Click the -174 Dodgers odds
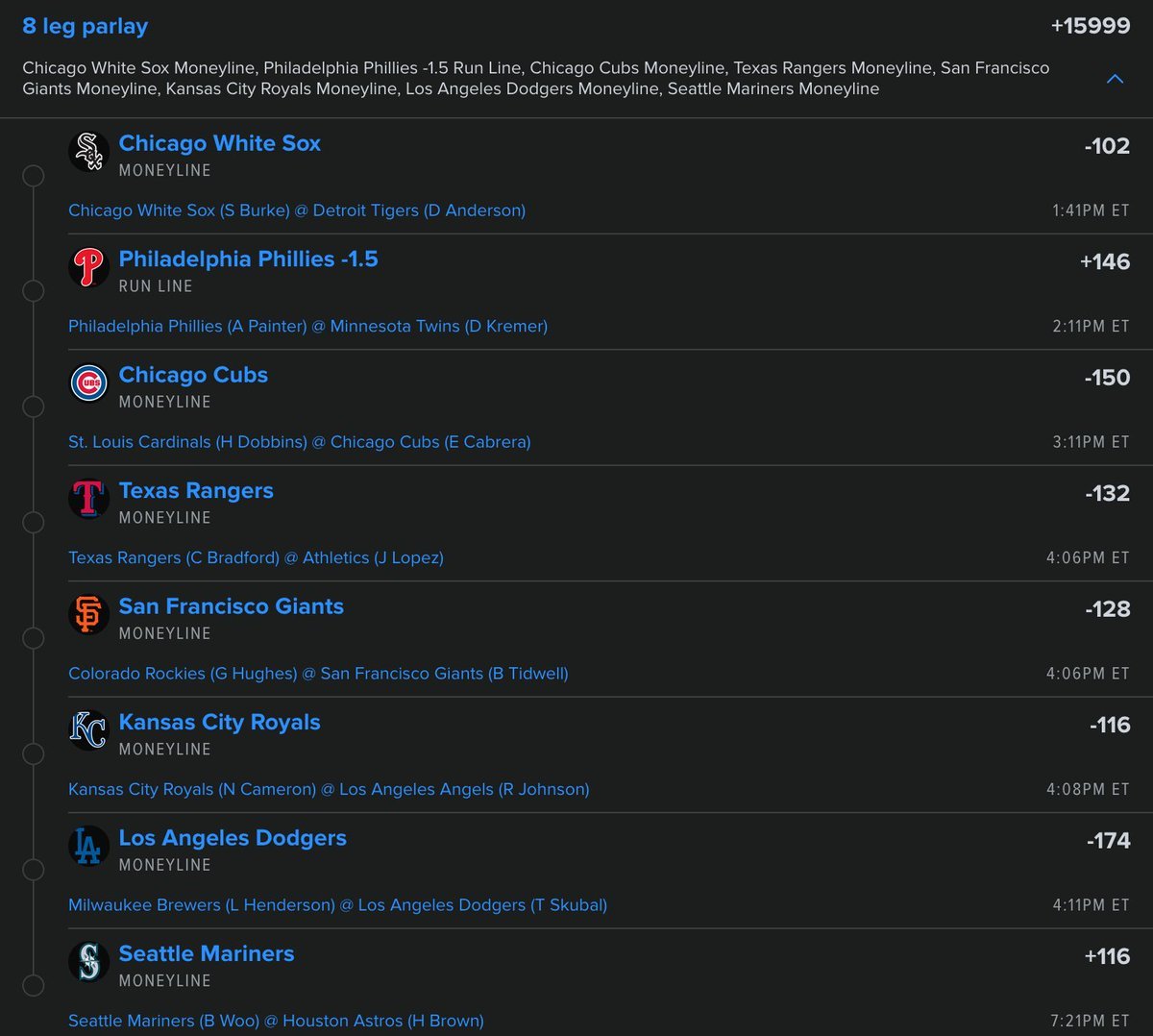The image size is (1153, 1036). [x=1108, y=841]
